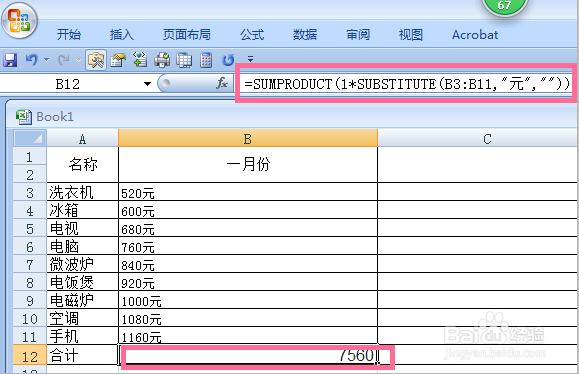Click cell containing 冰箱

tap(83, 210)
